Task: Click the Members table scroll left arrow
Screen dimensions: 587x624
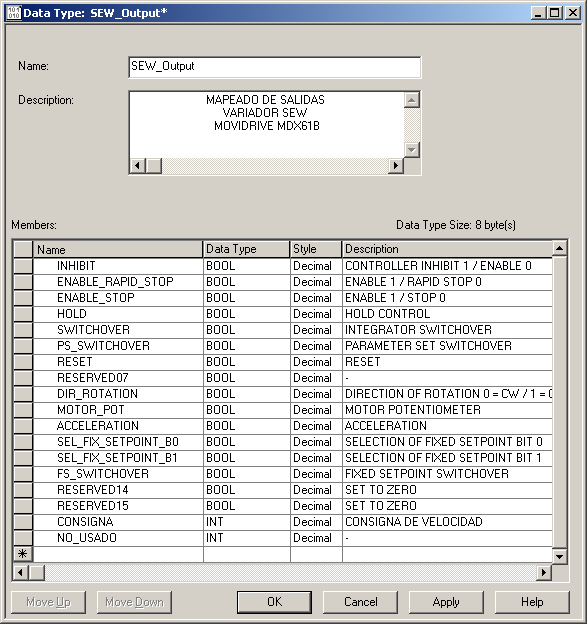Action: [x=21, y=573]
